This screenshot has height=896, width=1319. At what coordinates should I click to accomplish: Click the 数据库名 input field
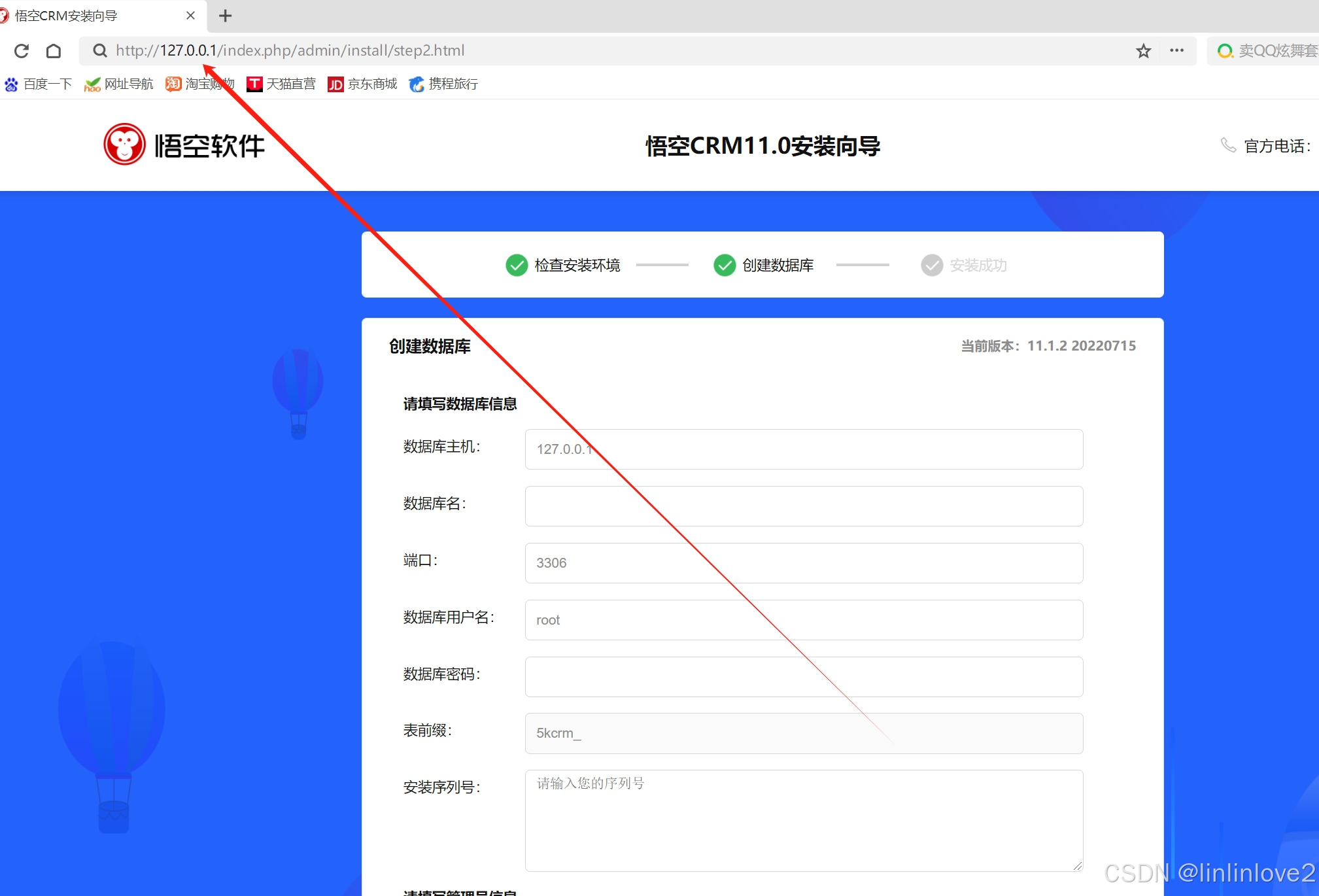pos(804,506)
